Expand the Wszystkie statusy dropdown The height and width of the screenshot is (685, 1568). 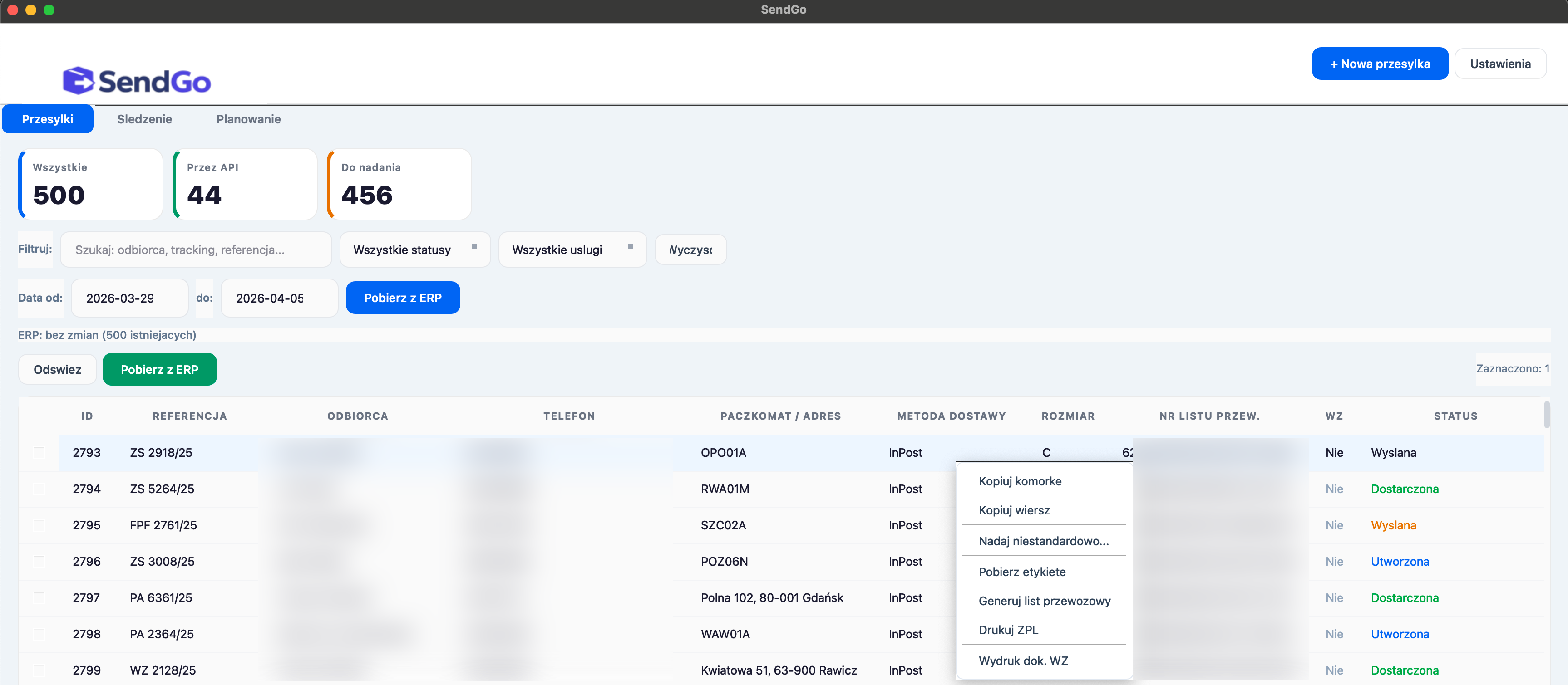[x=415, y=250]
